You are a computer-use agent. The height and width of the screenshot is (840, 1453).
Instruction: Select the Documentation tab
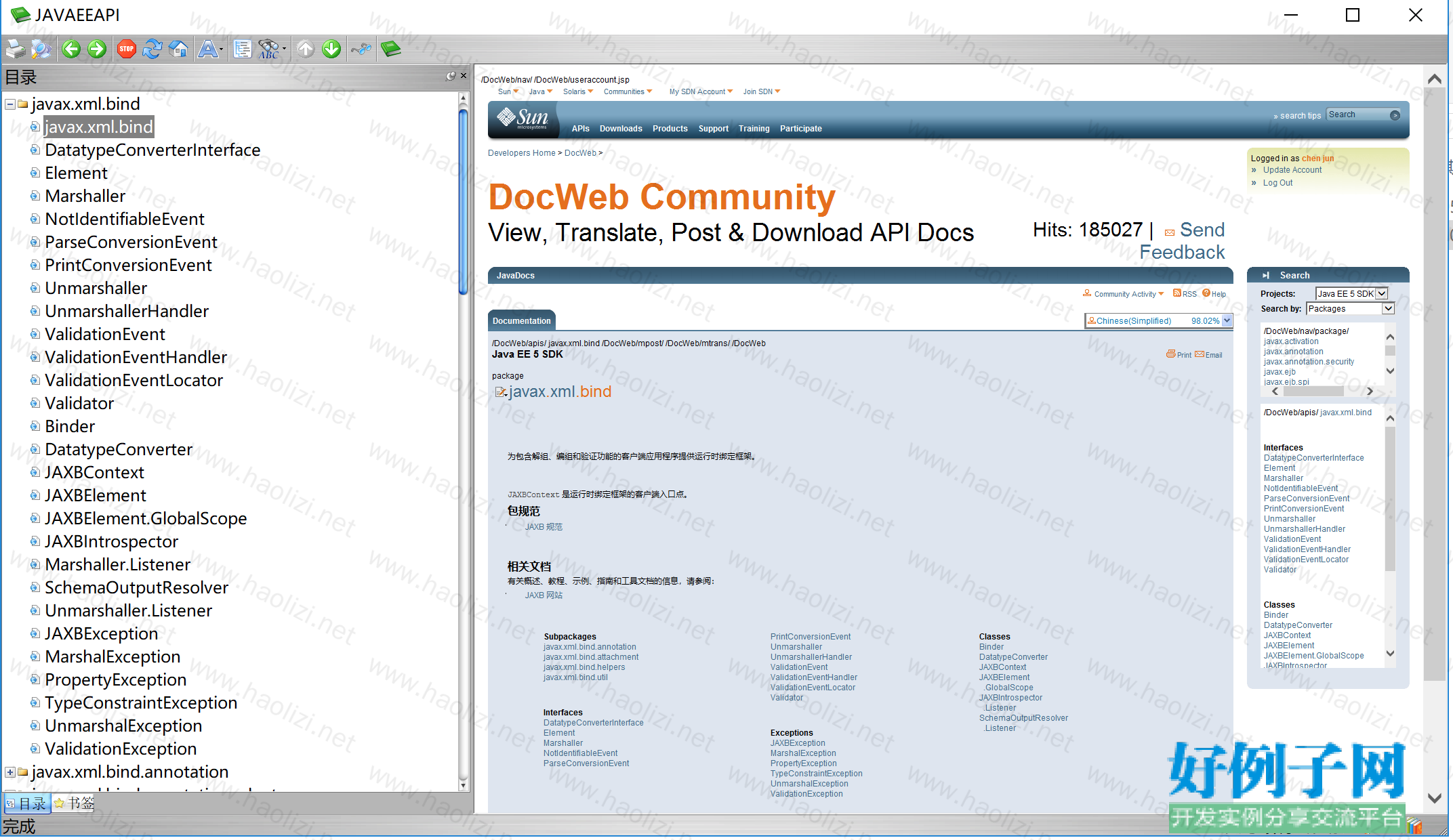point(521,321)
